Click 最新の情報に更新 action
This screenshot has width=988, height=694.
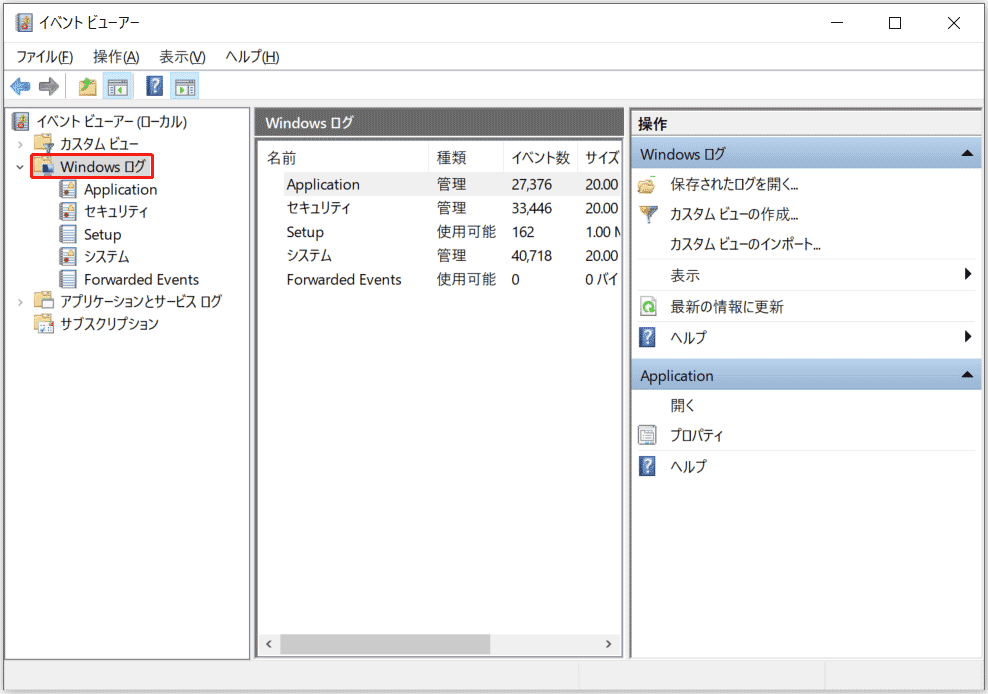(x=727, y=307)
